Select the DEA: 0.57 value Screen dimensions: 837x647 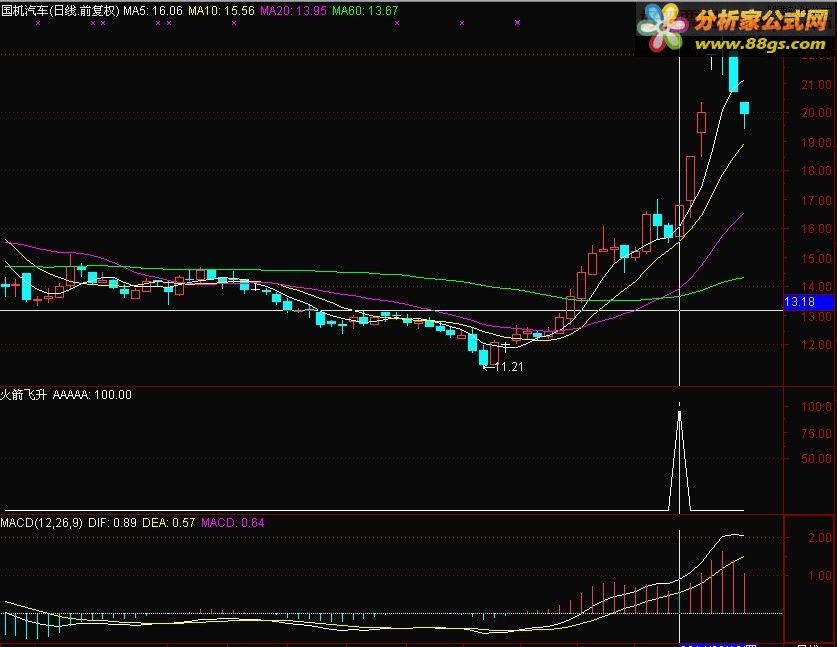point(168,523)
